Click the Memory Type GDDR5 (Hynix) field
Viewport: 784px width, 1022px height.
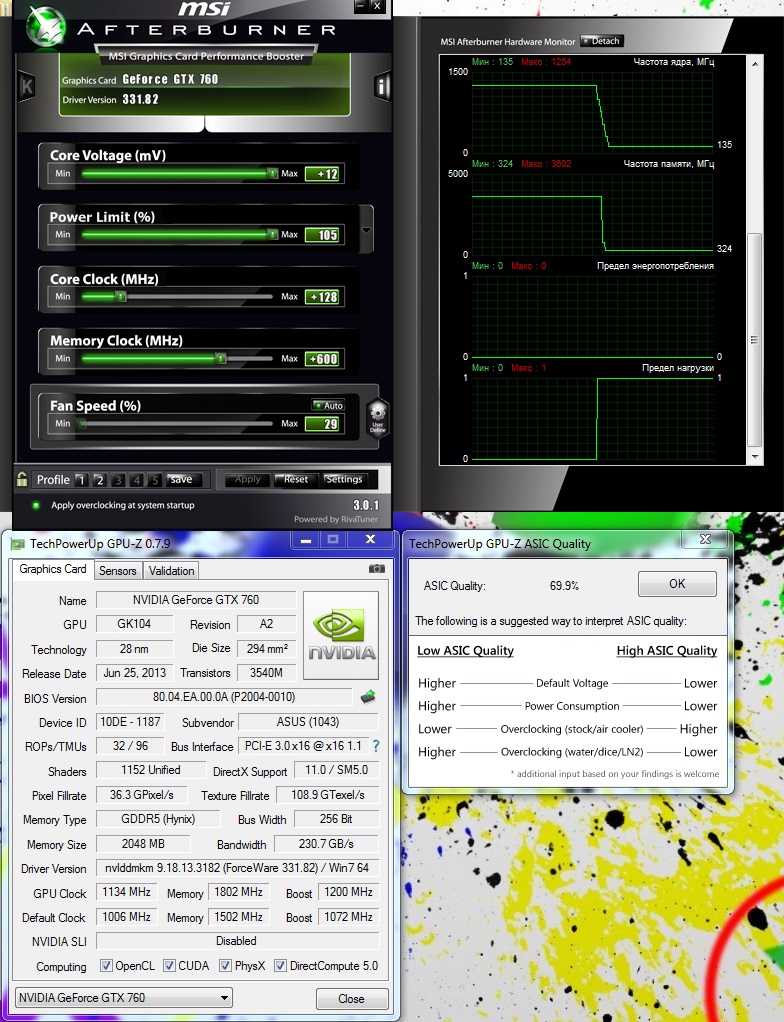click(x=158, y=819)
